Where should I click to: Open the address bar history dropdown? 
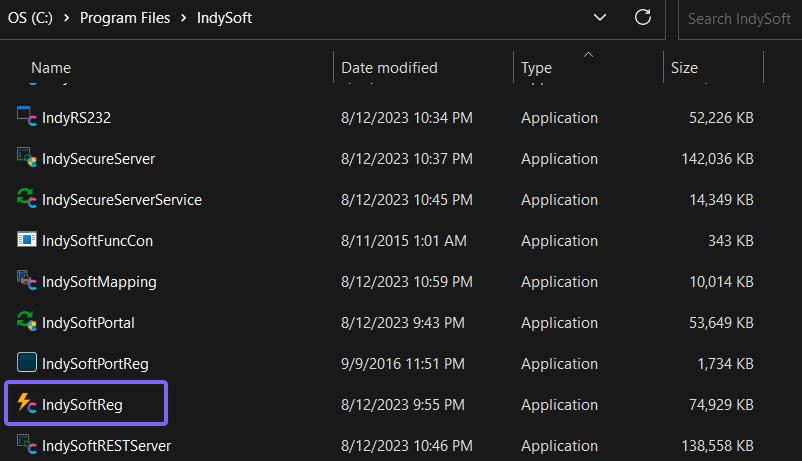600,18
